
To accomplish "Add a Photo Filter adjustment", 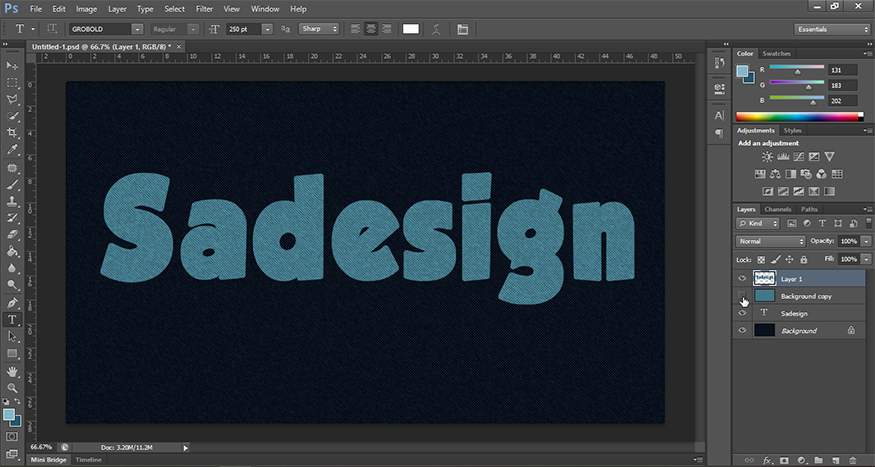I will [x=806, y=174].
